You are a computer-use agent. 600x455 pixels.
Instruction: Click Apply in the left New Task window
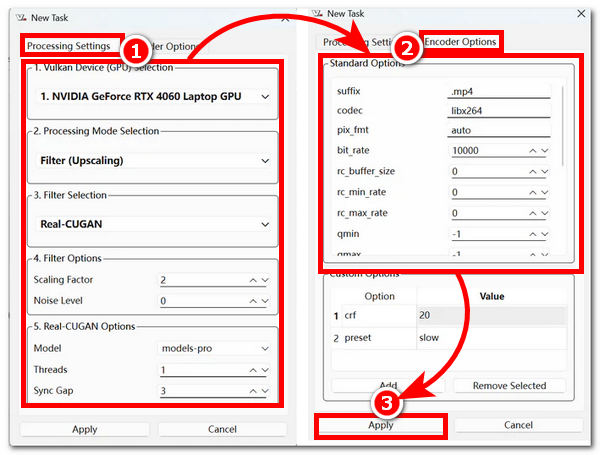[x=85, y=429]
